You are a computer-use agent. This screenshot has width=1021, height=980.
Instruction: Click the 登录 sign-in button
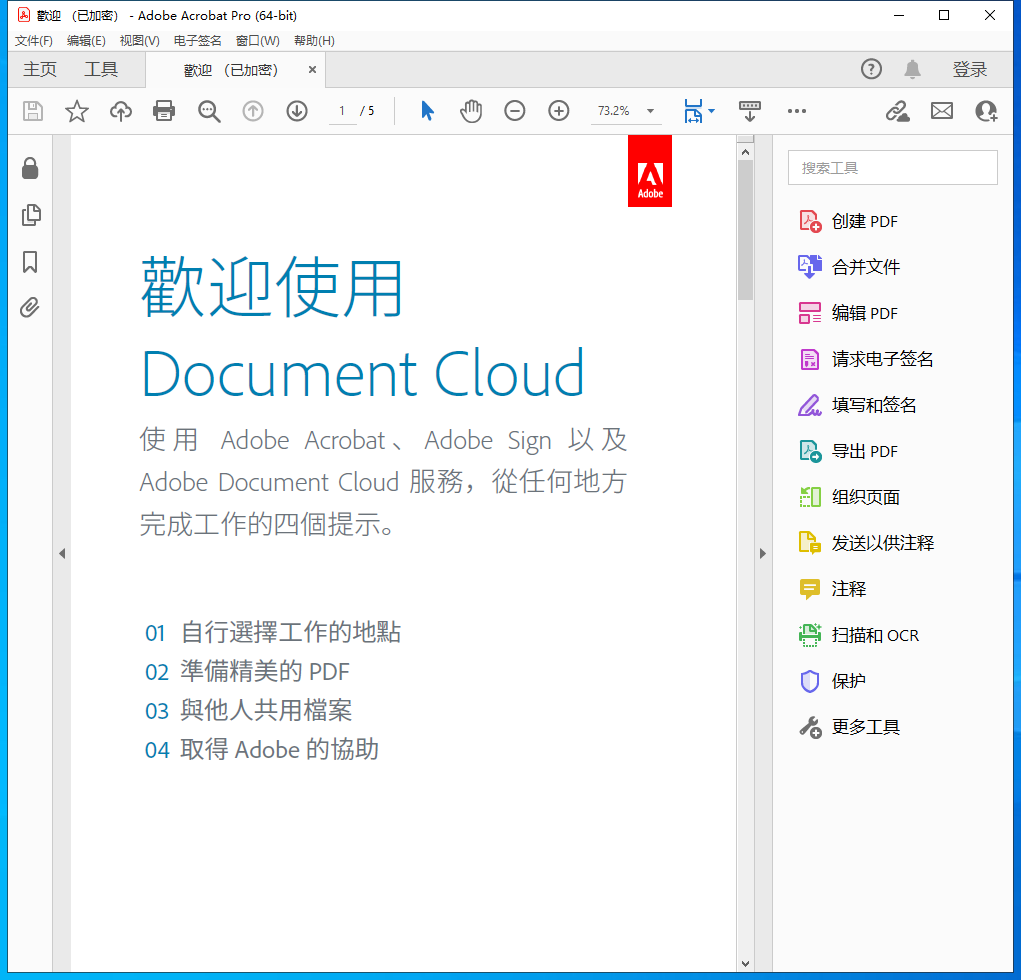[x=969, y=69]
